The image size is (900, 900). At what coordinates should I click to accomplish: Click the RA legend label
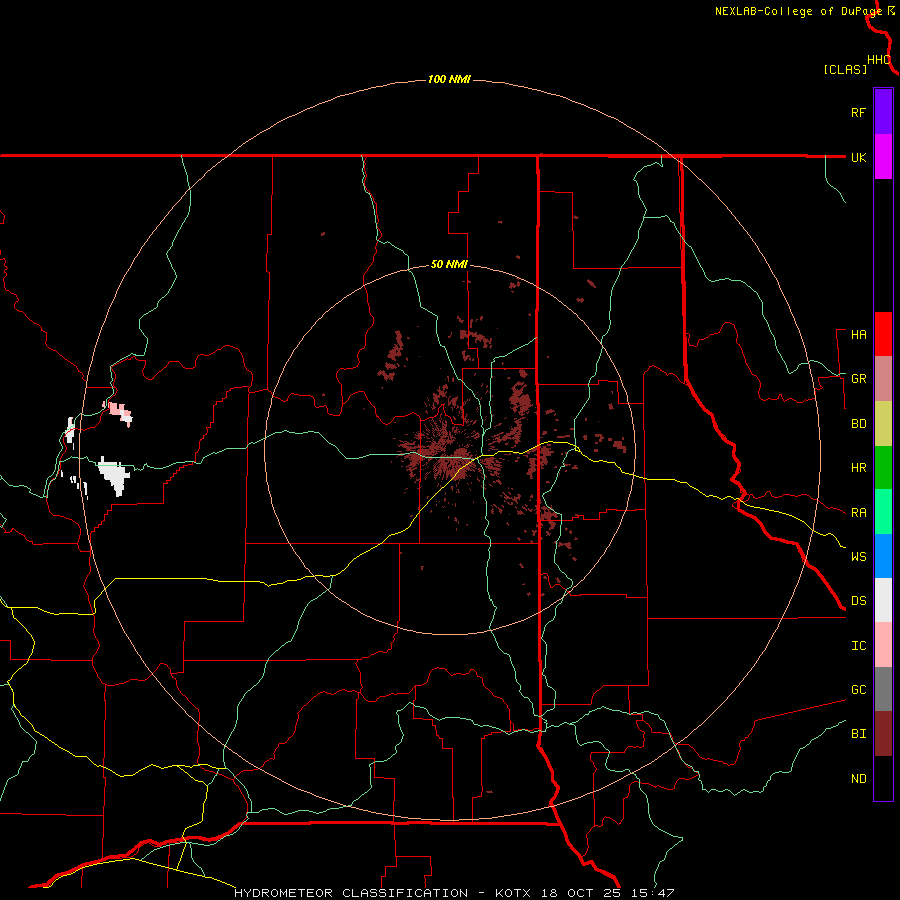pos(858,513)
